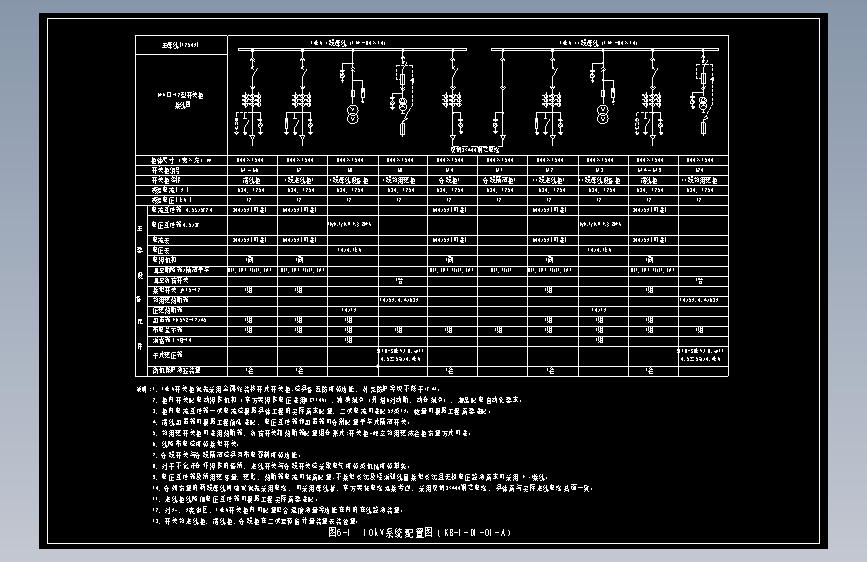867x562 pixels.
Task: Select the '额定电流' row header
Action: [170, 190]
